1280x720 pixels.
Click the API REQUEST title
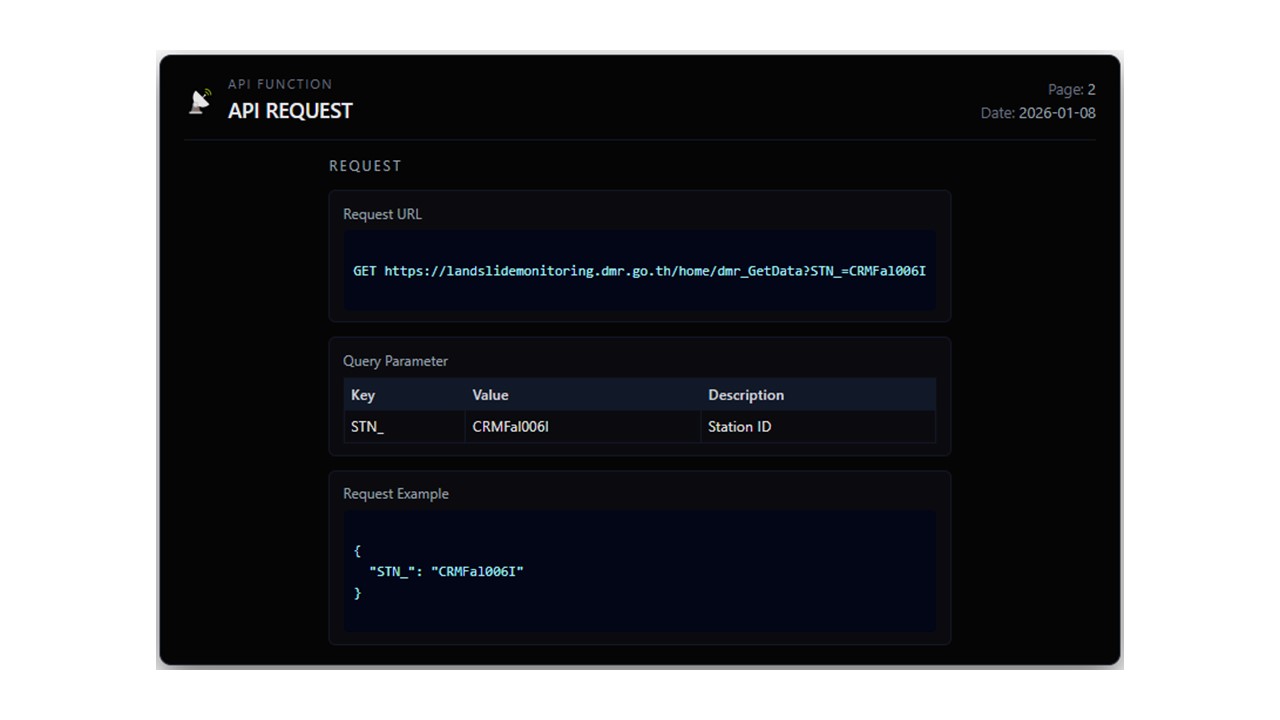tap(290, 111)
